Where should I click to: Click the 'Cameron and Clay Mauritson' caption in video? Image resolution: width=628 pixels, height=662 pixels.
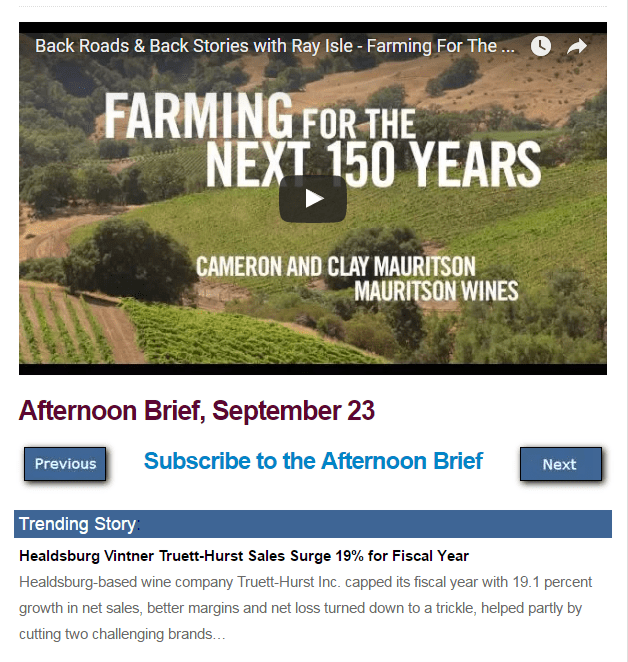pos(335,267)
